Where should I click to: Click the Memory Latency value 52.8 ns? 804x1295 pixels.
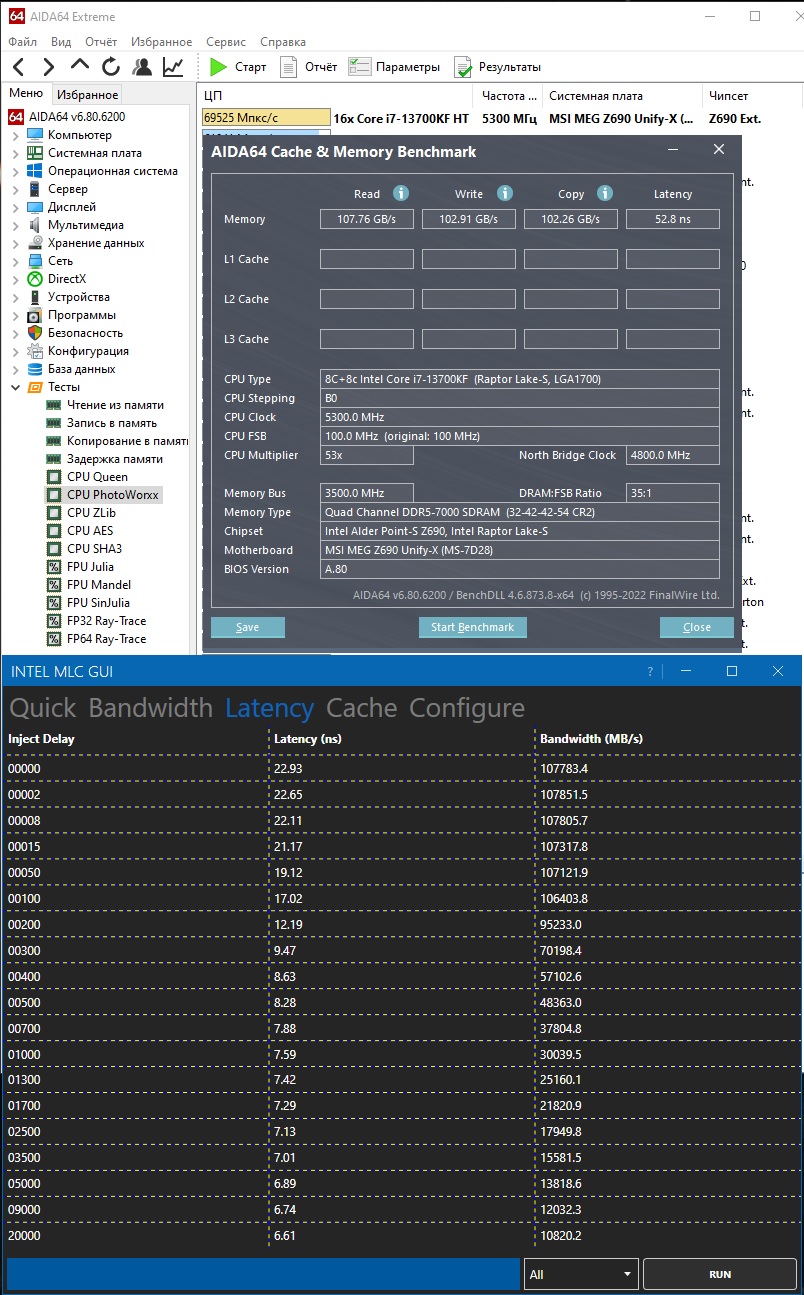point(673,219)
